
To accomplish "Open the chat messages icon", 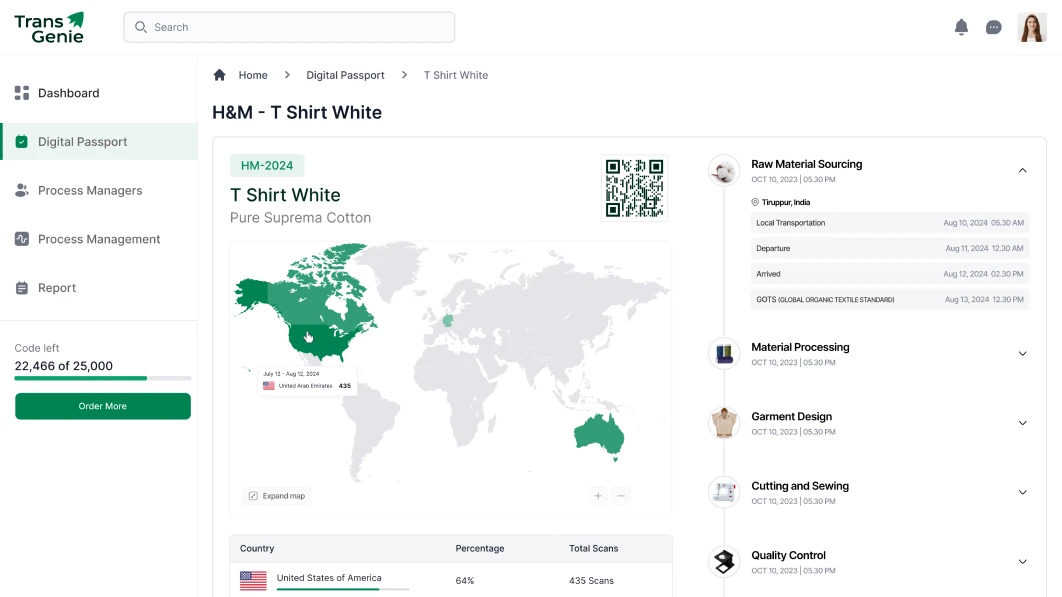I will [x=994, y=27].
